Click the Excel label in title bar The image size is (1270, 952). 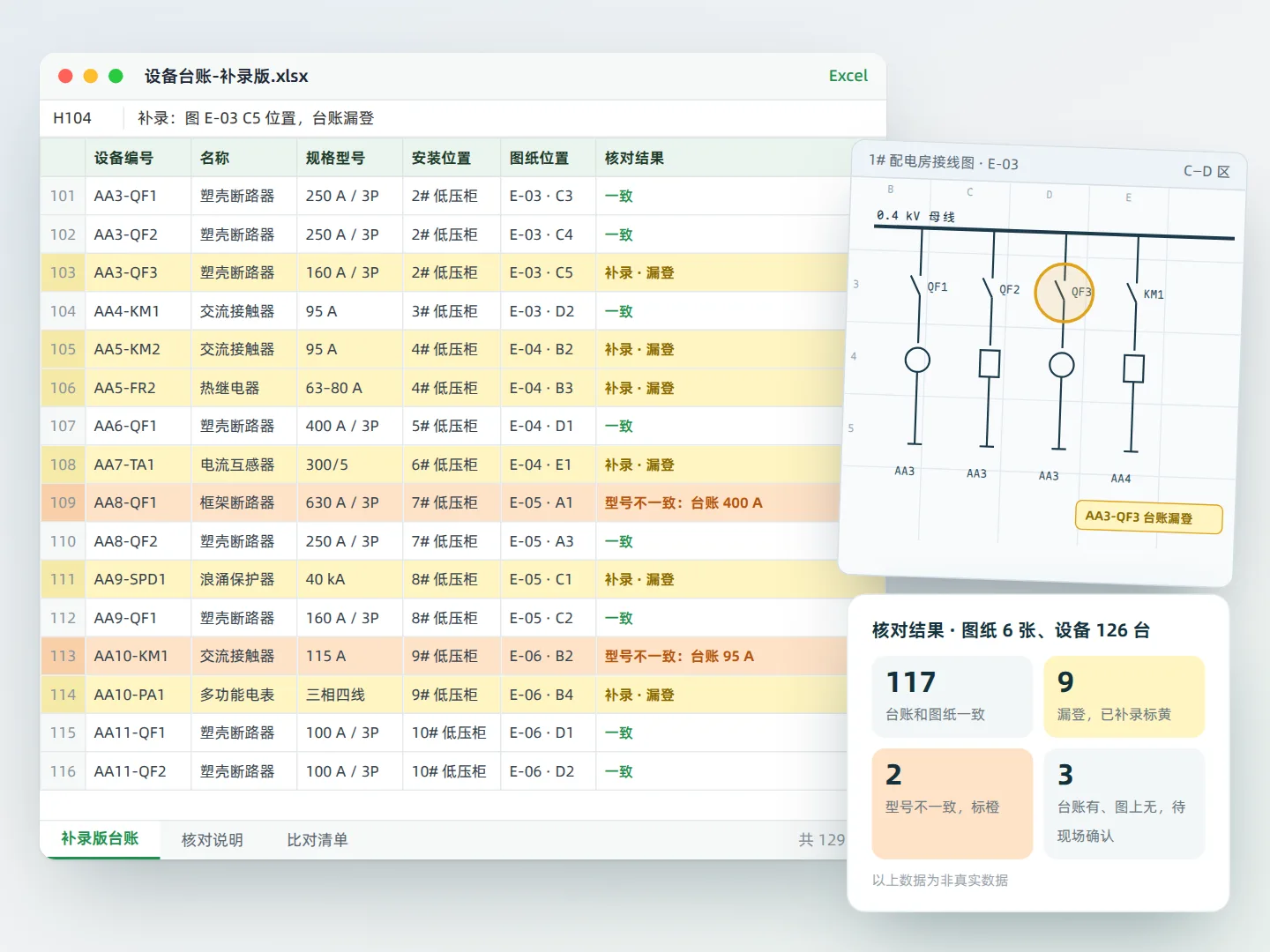[848, 76]
